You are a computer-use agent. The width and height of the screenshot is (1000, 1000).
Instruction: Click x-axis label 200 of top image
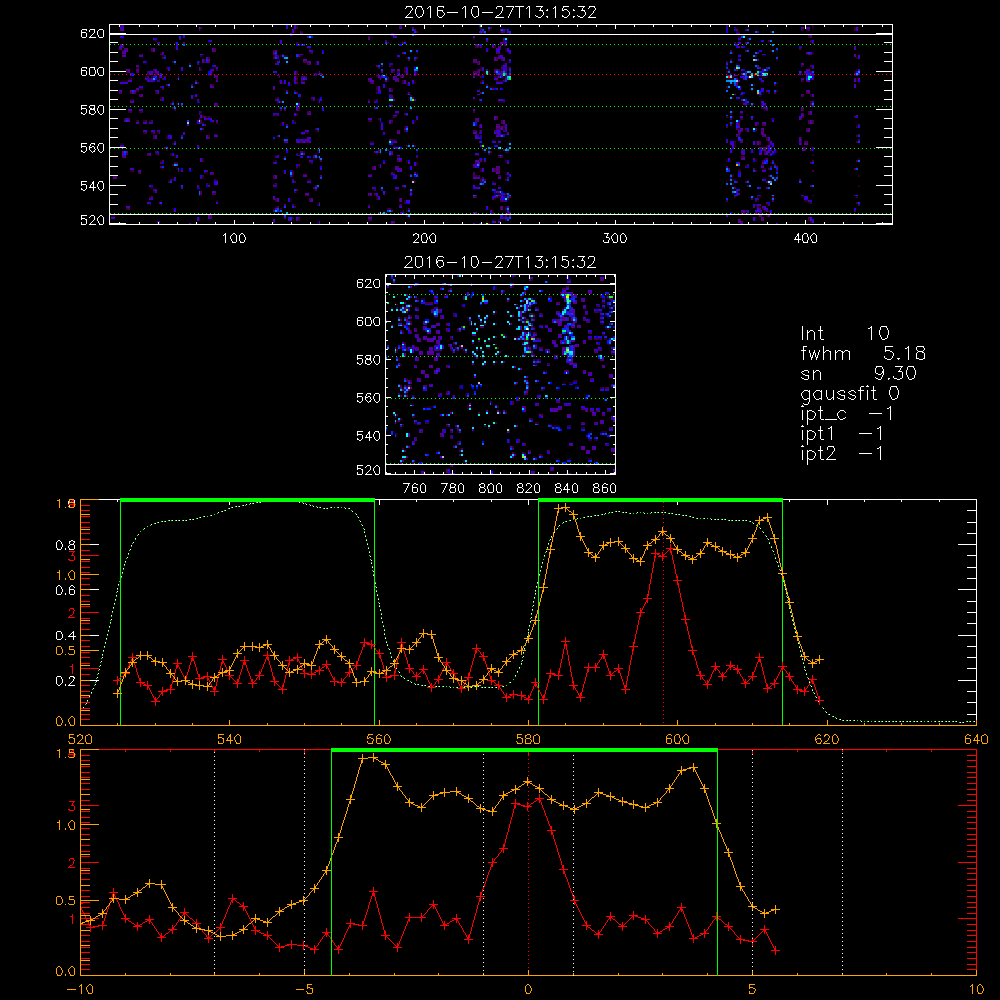(x=424, y=239)
